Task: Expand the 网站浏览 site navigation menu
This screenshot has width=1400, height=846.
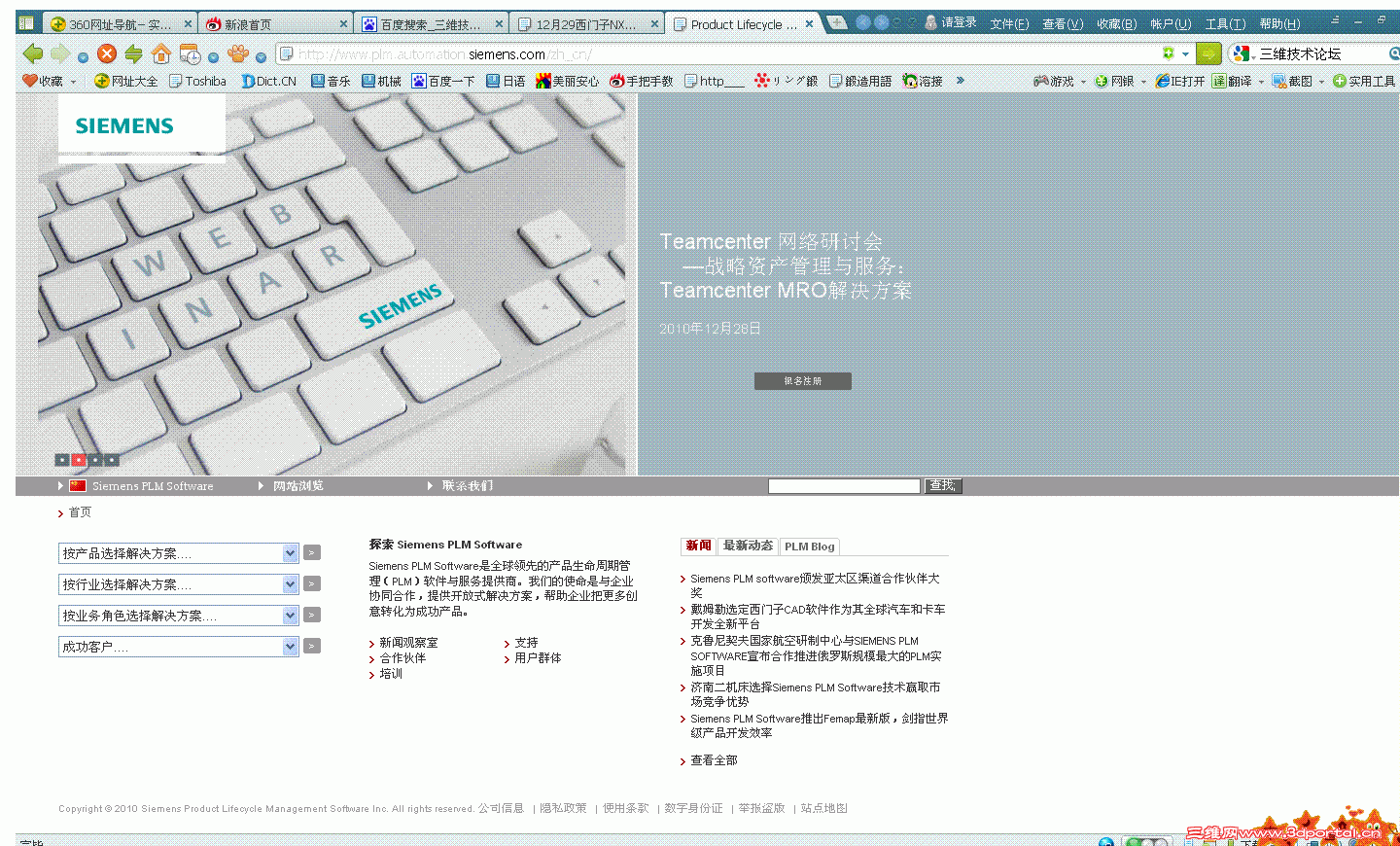Action: [291, 486]
